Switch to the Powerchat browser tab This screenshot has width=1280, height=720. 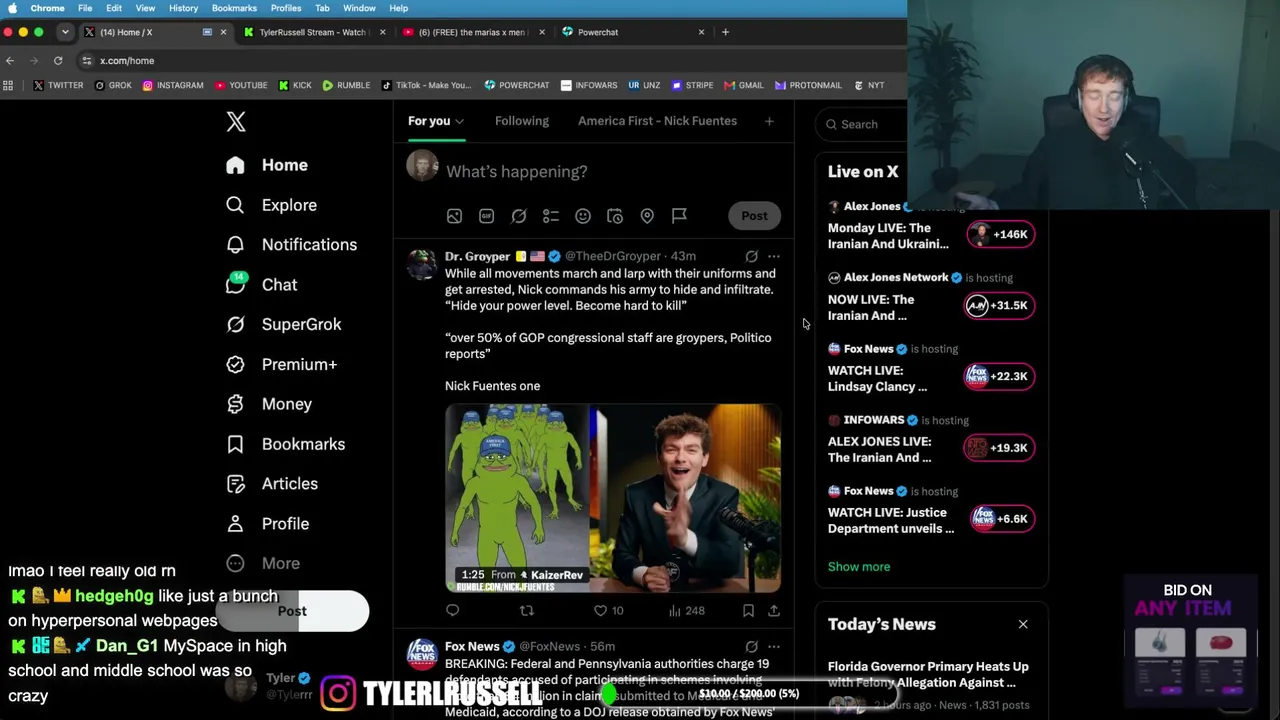[633, 32]
